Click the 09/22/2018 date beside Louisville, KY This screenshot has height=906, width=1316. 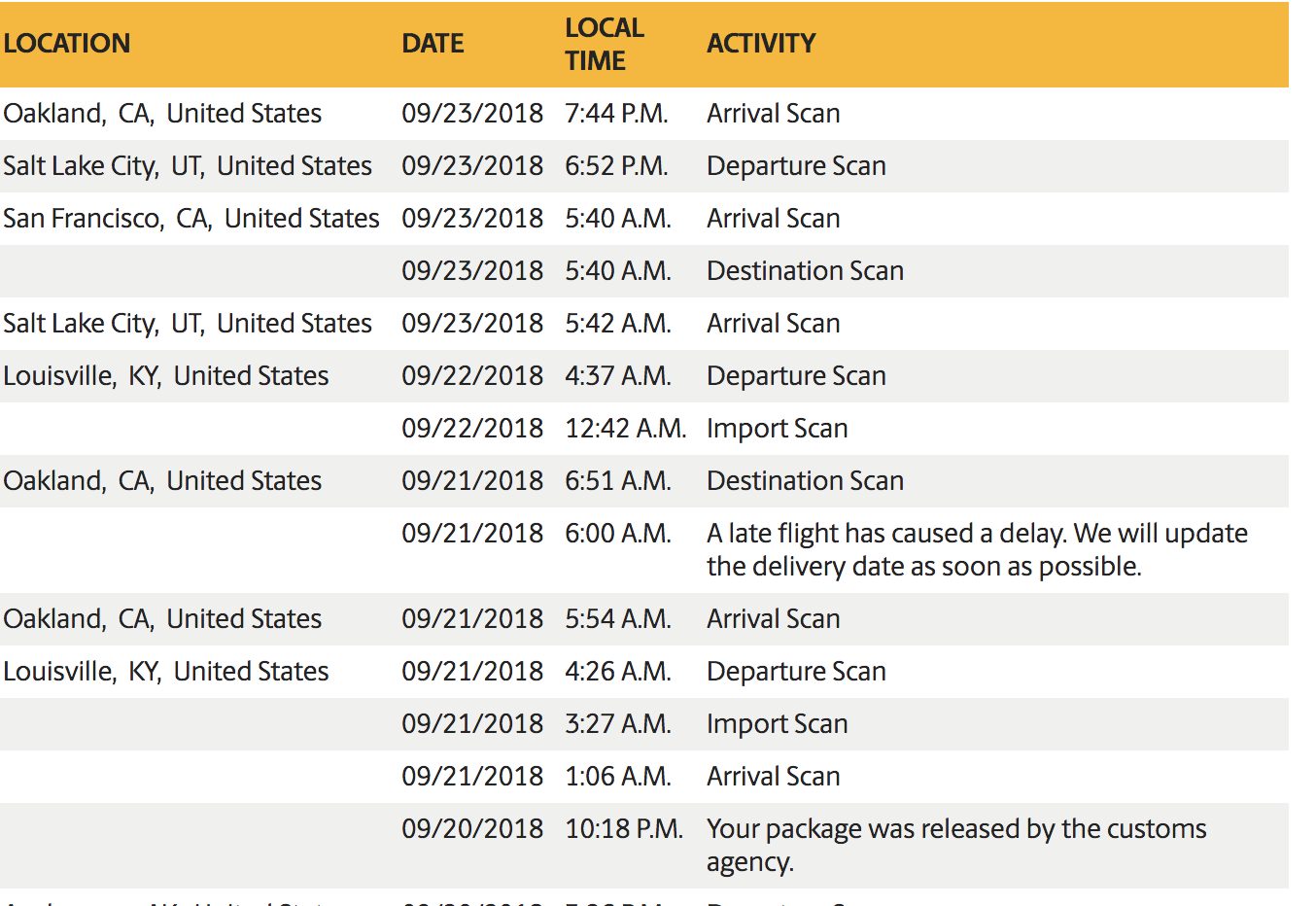[472, 376]
